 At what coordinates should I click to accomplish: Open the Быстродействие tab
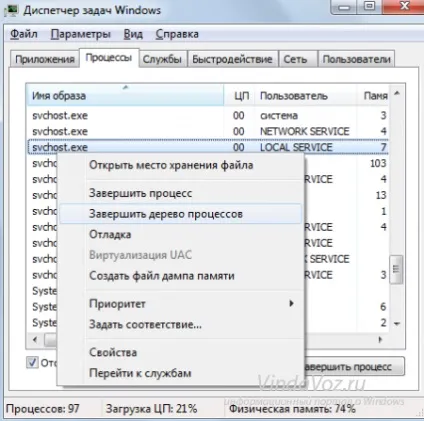(x=232, y=59)
